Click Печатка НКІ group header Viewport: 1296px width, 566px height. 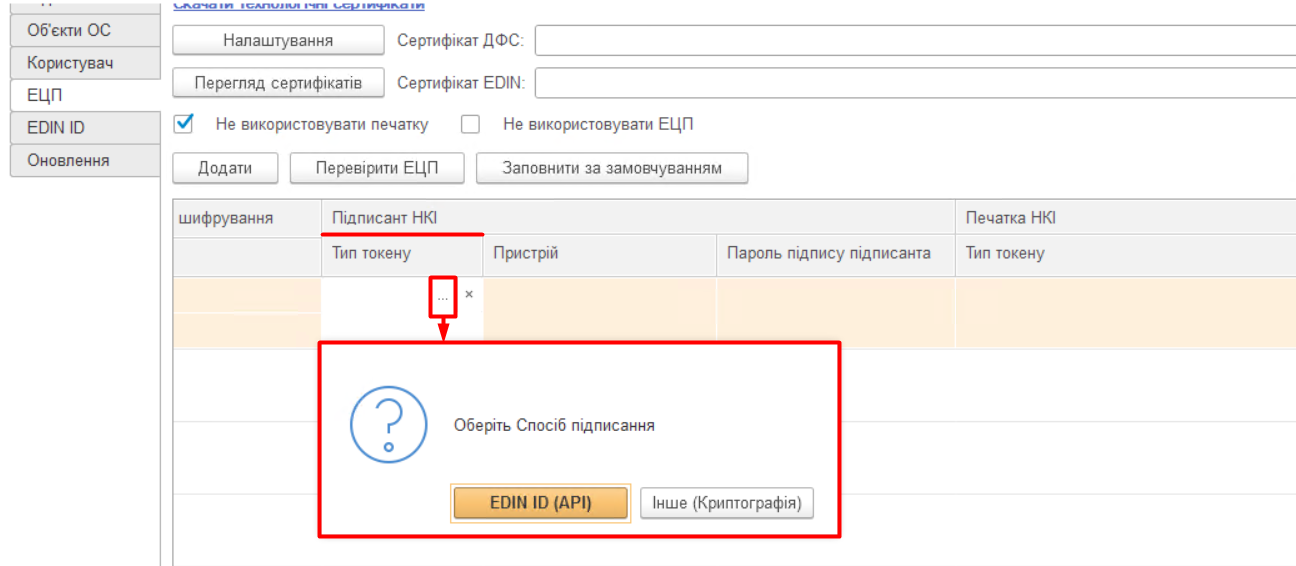pos(1126,217)
